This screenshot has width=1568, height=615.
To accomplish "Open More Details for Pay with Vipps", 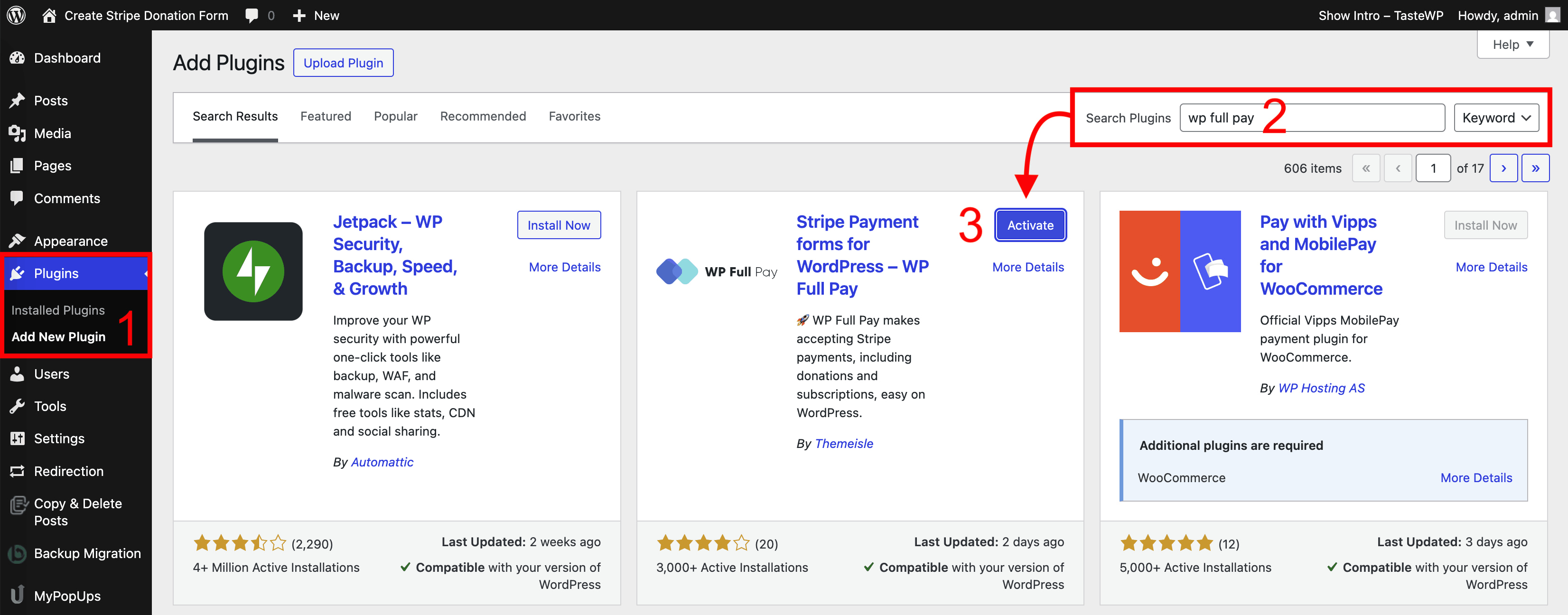I will (x=1491, y=267).
